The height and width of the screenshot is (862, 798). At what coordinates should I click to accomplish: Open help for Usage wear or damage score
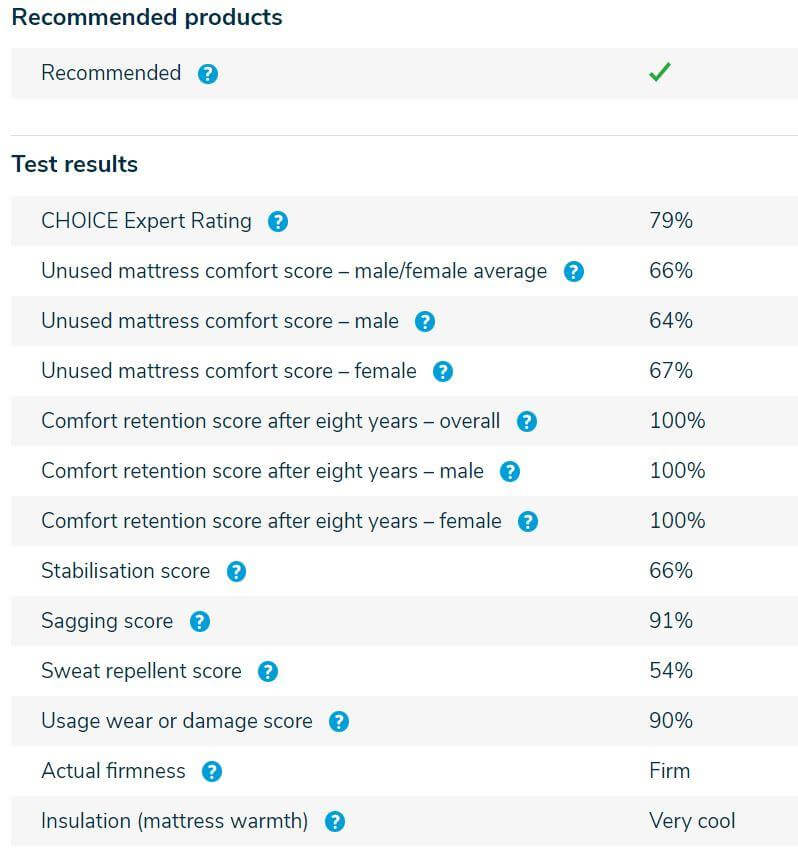click(x=339, y=722)
